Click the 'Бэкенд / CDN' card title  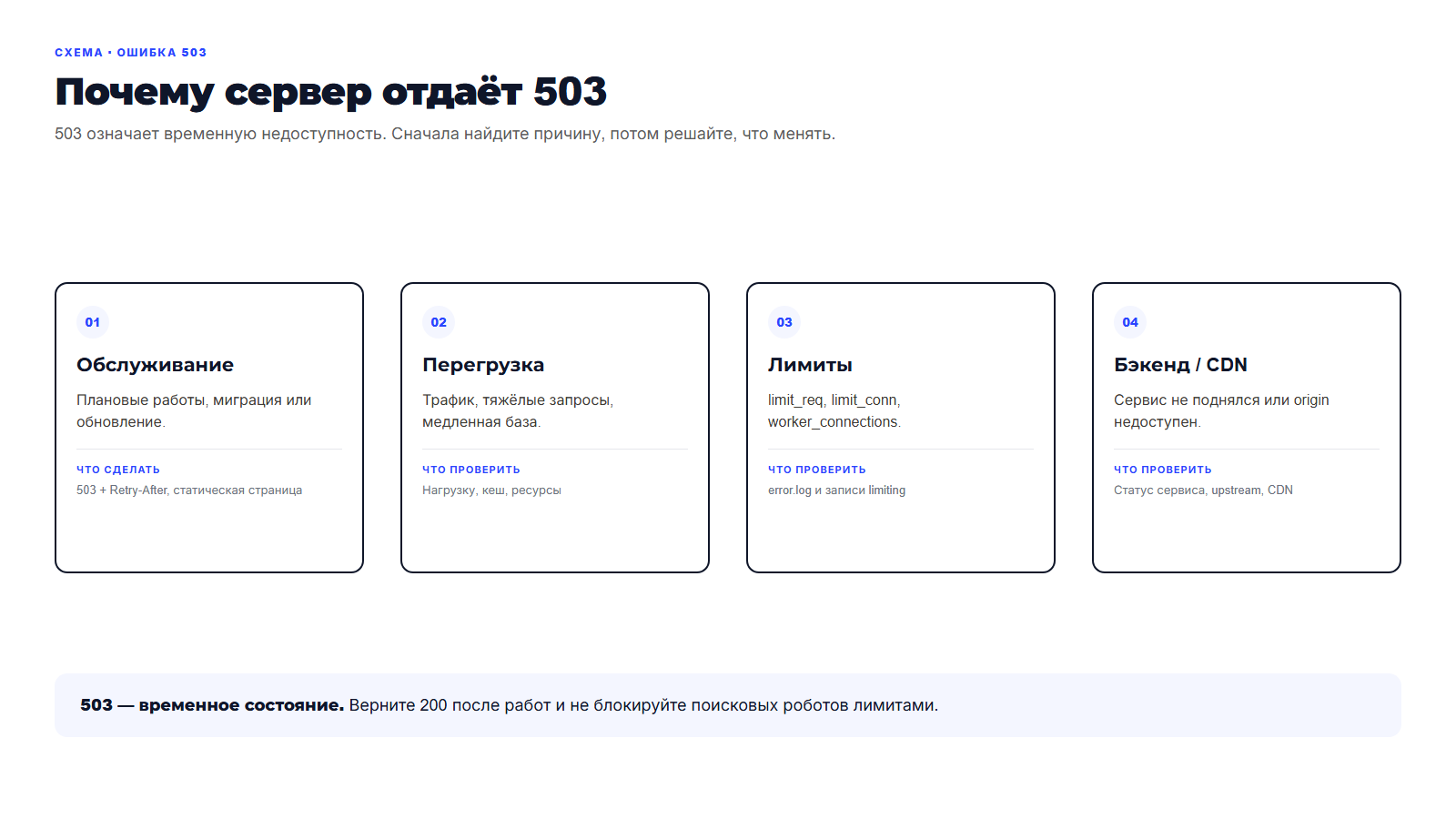(1180, 365)
